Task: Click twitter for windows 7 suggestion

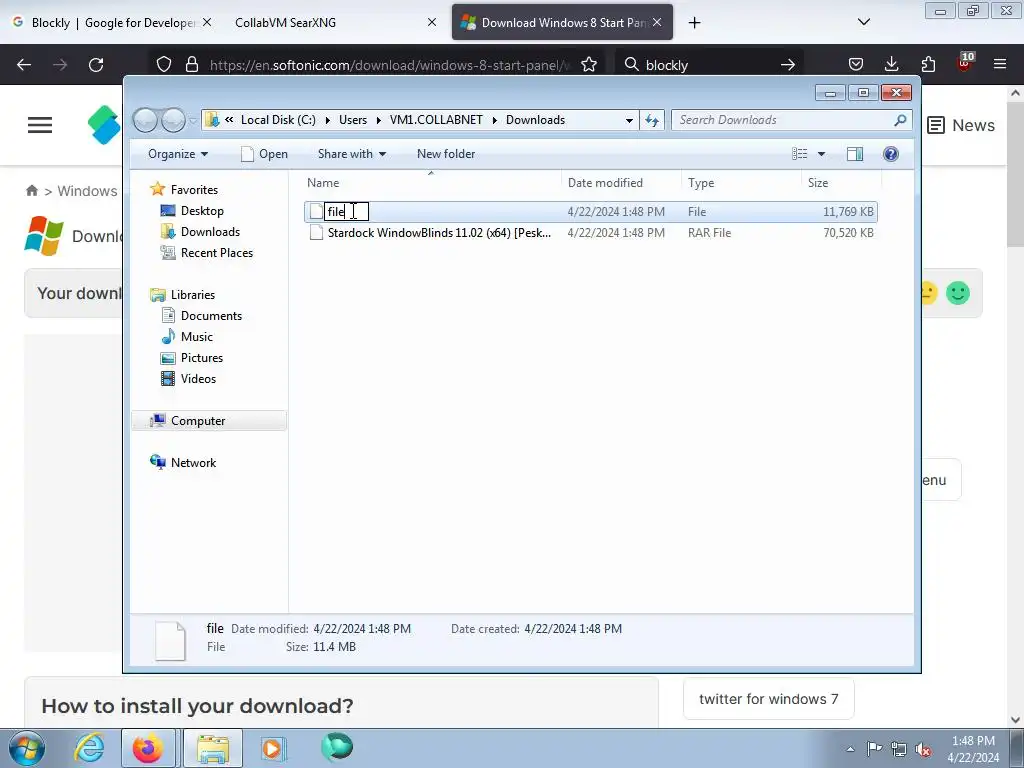Action: [x=769, y=699]
